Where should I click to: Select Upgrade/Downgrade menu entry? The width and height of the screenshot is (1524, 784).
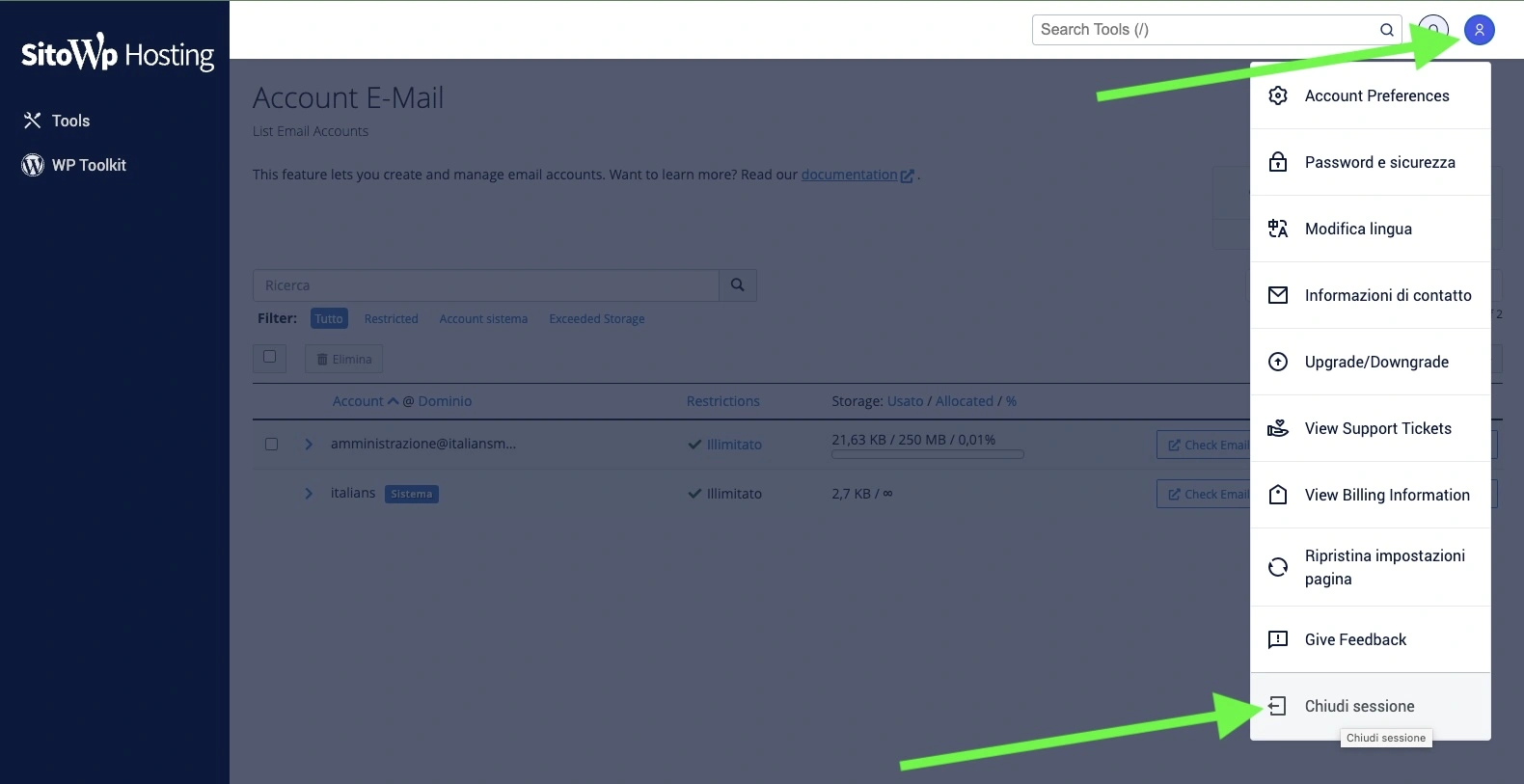point(1371,362)
